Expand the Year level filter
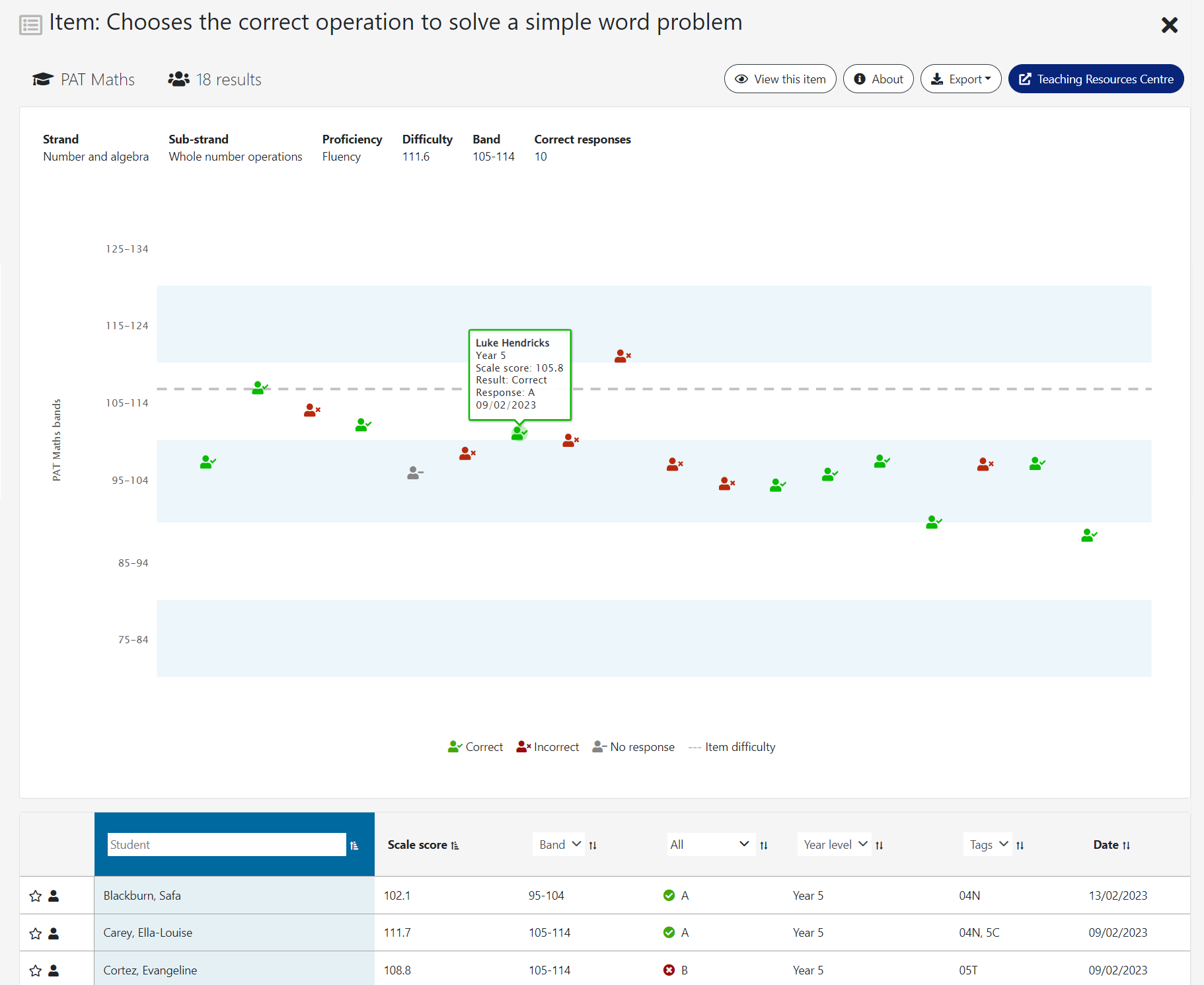Image resolution: width=1204 pixels, height=985 pixels. click(x=835, y=844)
